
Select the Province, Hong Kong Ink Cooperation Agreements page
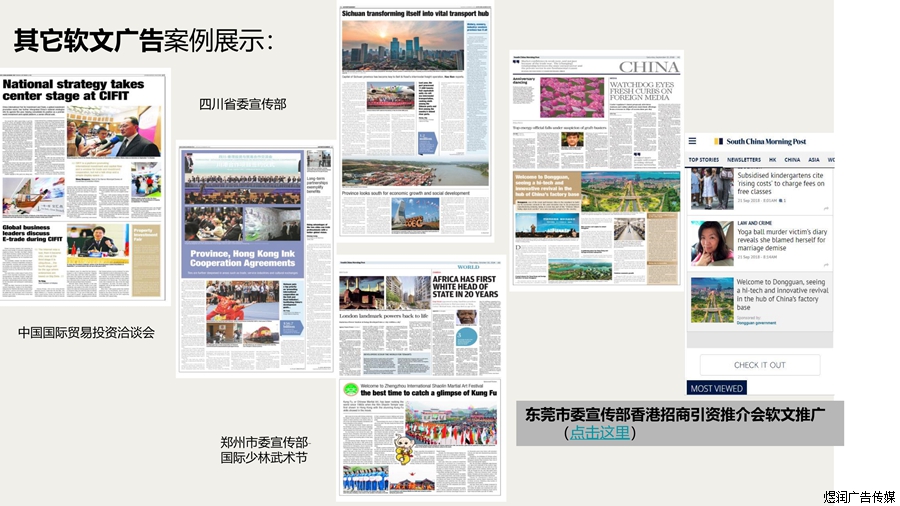(x=255, y=259)
